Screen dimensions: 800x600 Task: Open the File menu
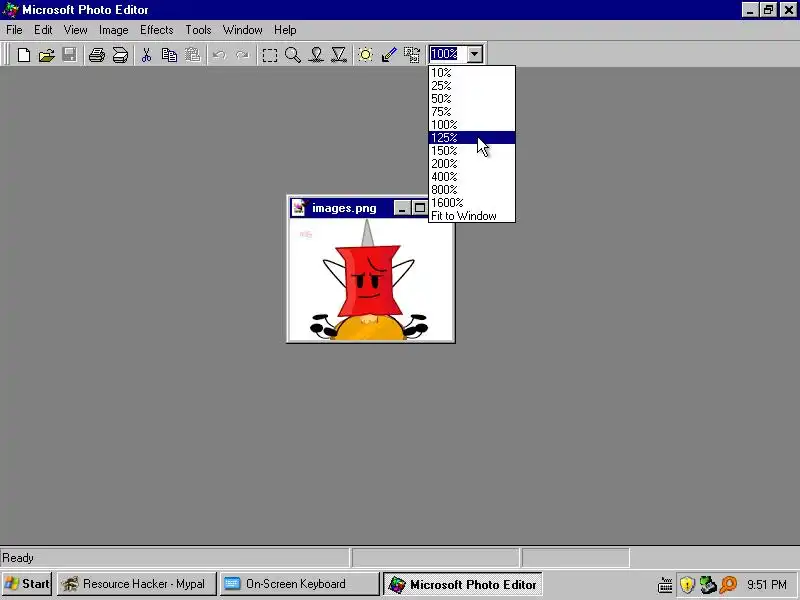click(14, 30)
